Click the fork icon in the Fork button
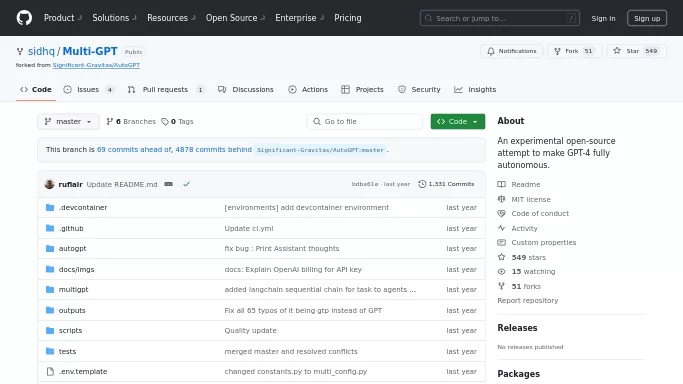The width and height of the screenshot is (683, 384). (557, 51)
